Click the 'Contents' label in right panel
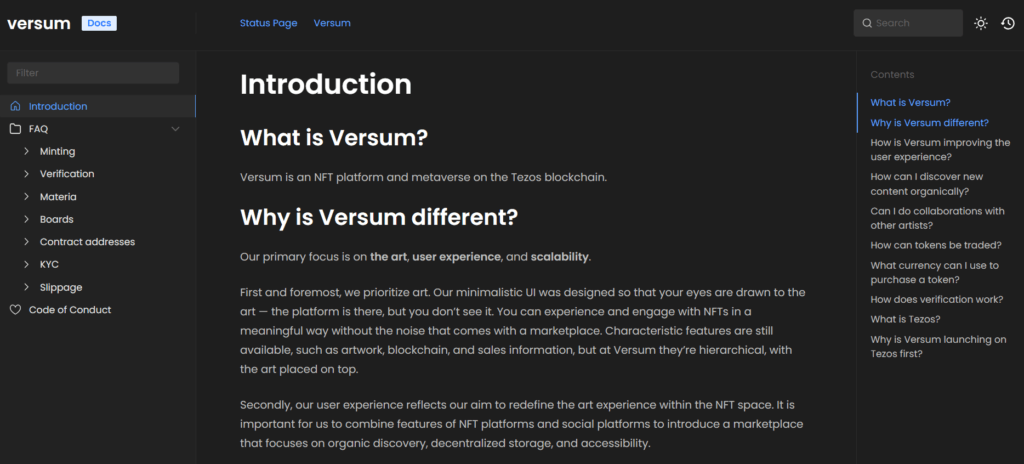Image resolution: width=1024 pixels, height=464 pixels. pyautogui.click(x=892, y=75)
